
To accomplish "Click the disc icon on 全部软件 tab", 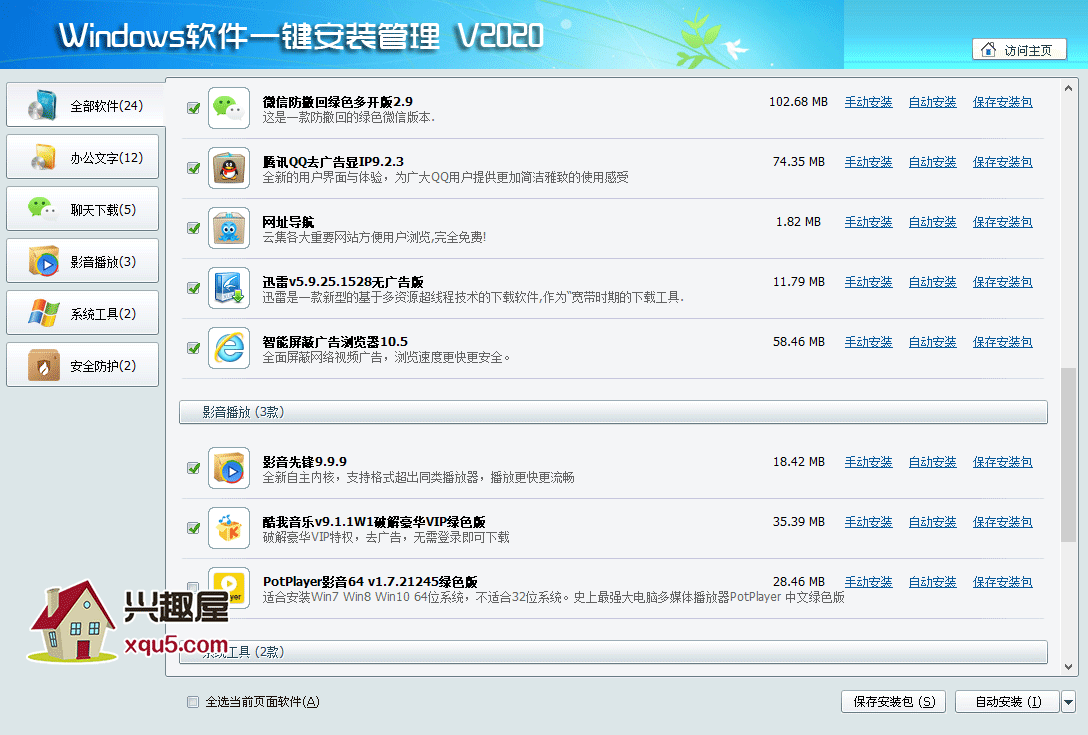I will coord(43,105).
